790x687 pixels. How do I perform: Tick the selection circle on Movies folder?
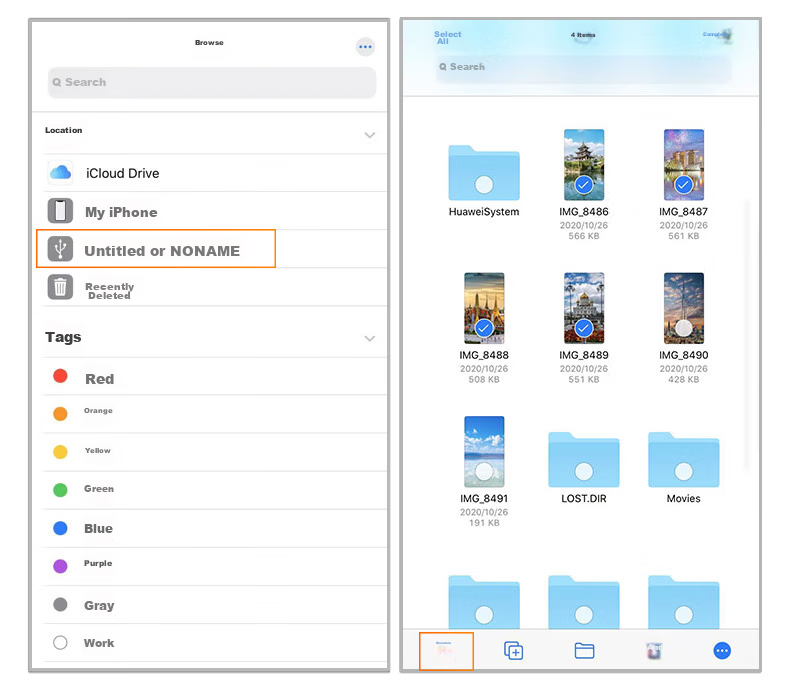click(x=684, y=471)
